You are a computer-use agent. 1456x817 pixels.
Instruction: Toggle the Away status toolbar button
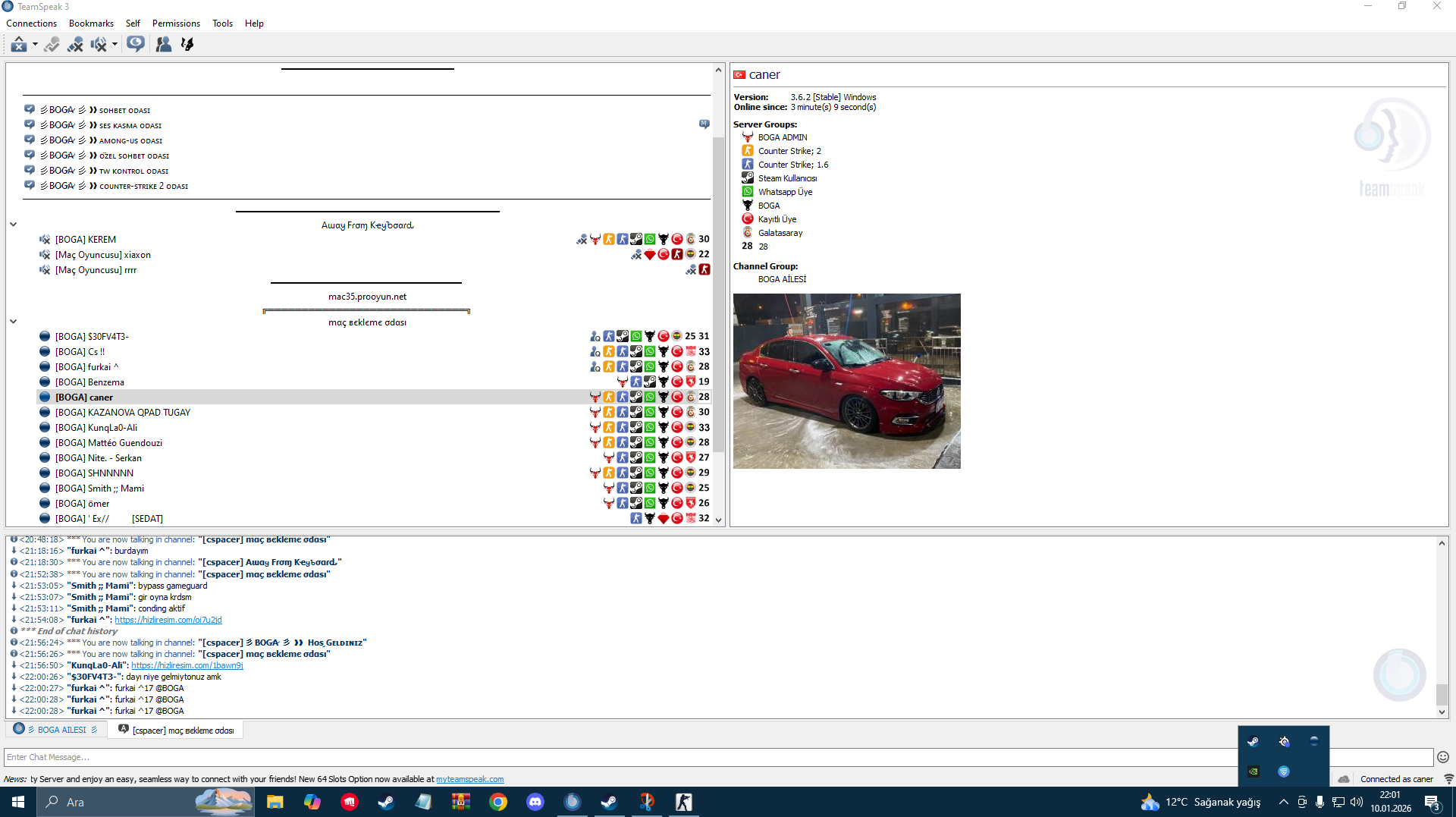click(x=18, y=45)
